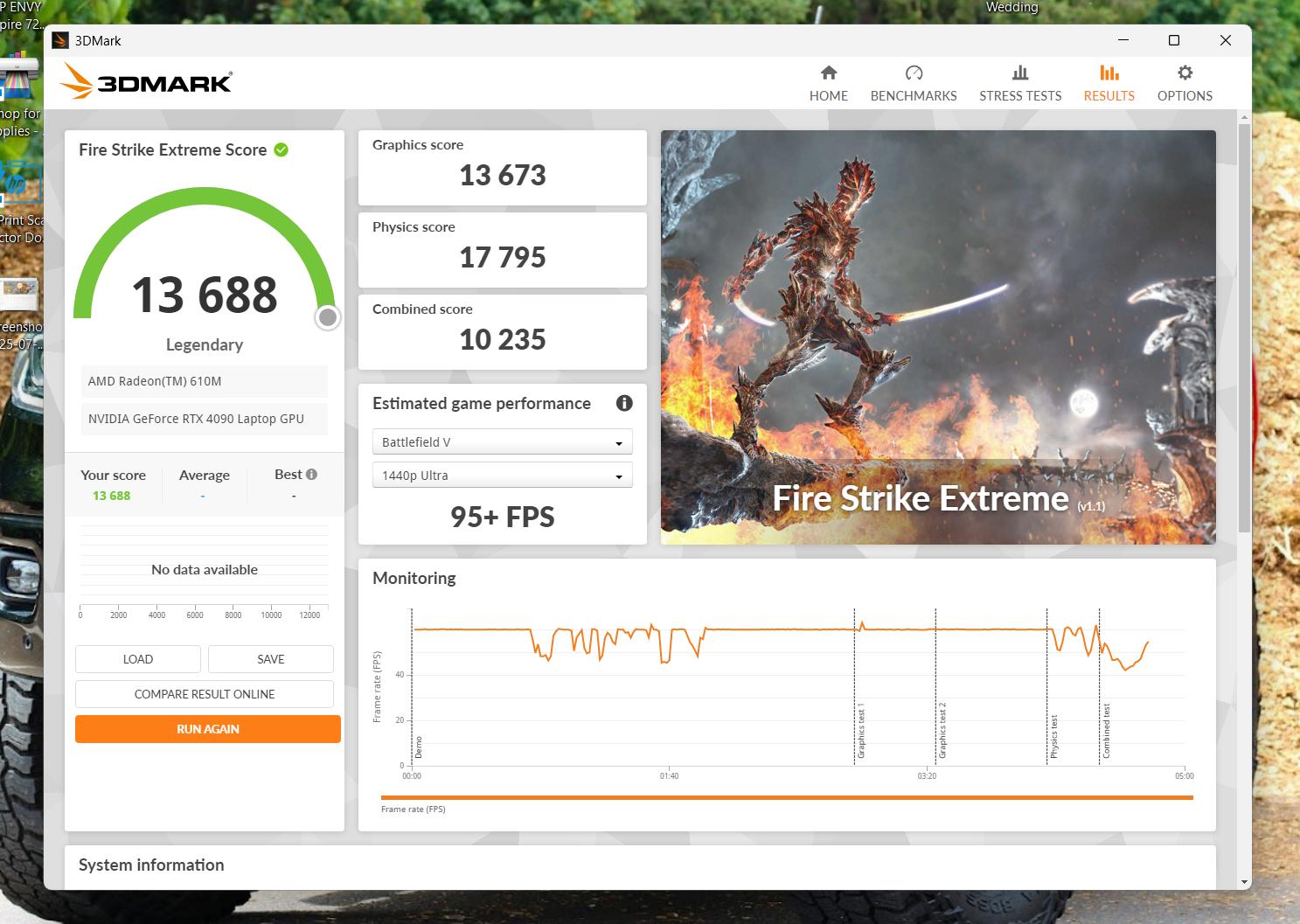1300x924 pixels.
Task: Click the Graphics test 2 timeline marker
Action: (942, 730)
